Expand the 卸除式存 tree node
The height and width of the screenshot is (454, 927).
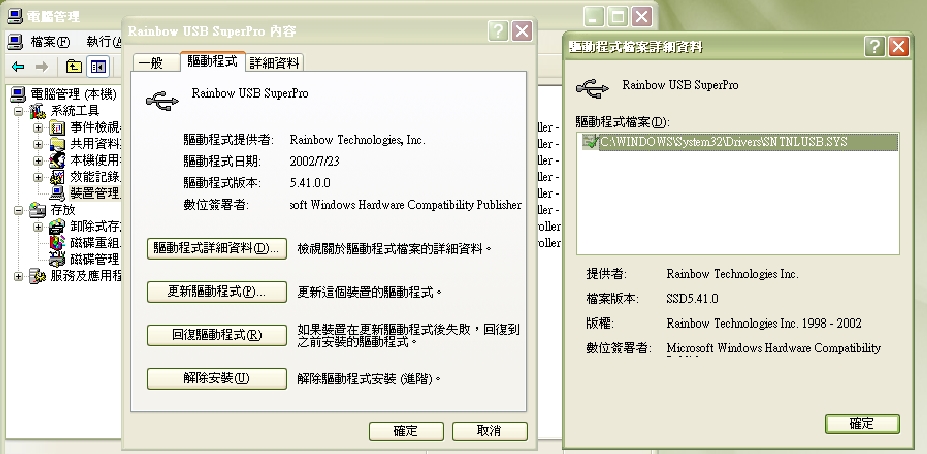coord(38,226)
